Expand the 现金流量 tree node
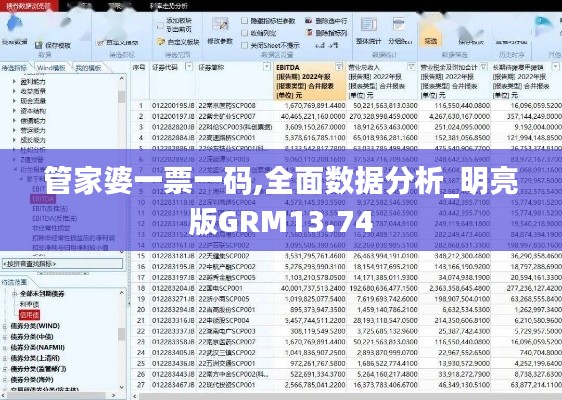This screenshot has width=562, height=400. [x=14, y=101]
